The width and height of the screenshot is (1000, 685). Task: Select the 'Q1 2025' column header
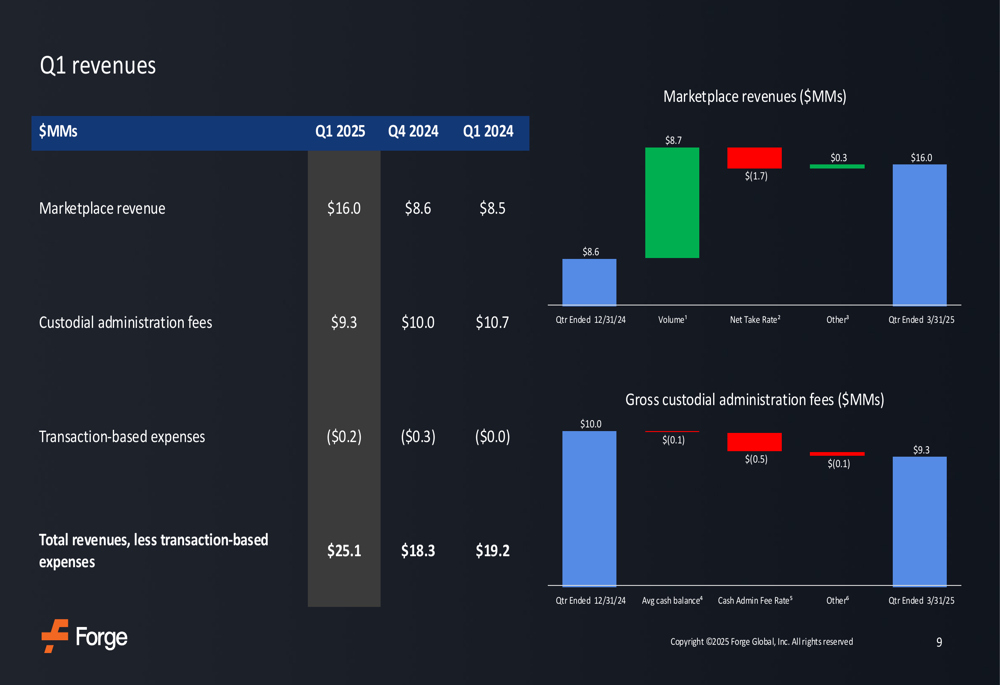tap(340, 131)
